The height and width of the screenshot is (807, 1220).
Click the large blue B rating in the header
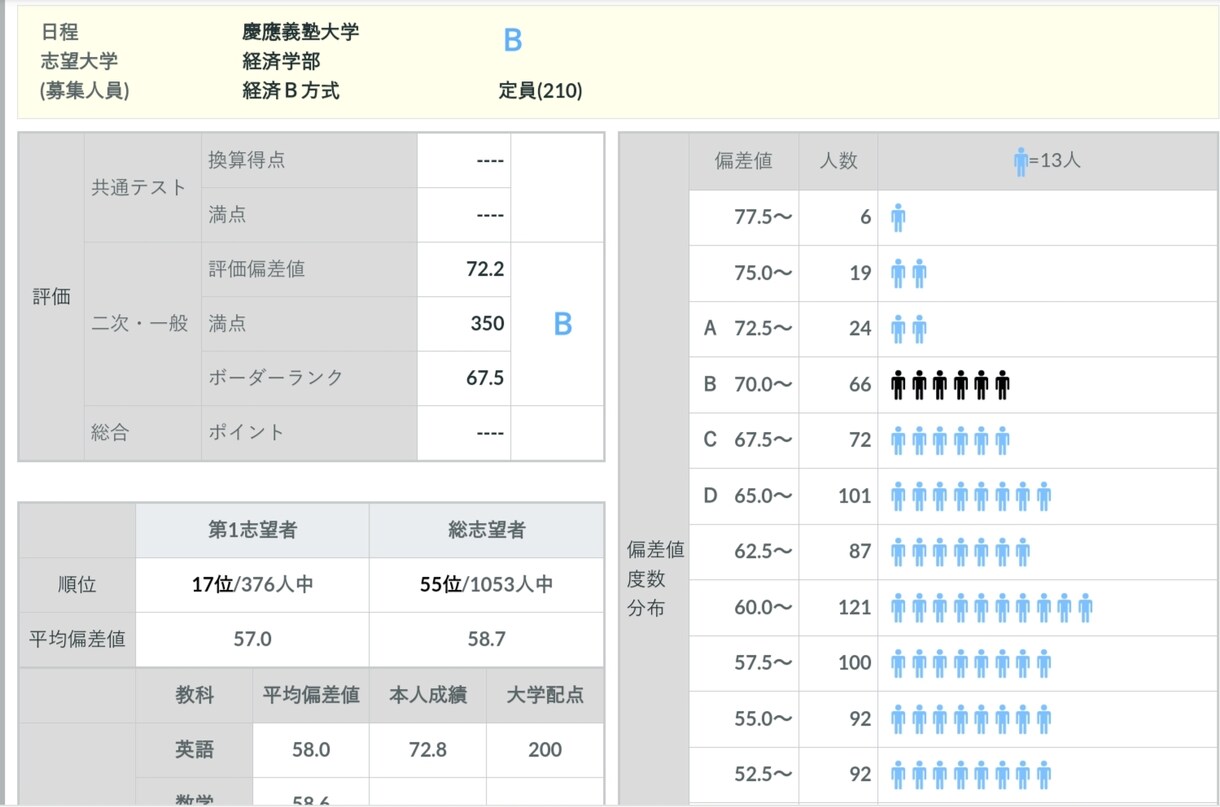tap(513, 41)
